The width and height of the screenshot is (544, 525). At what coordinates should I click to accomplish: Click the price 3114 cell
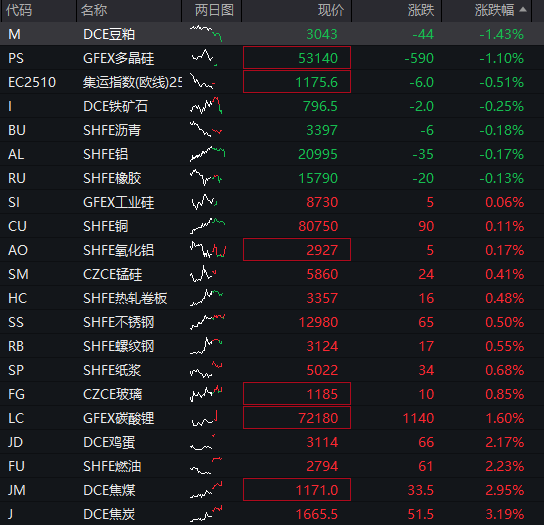322,442
